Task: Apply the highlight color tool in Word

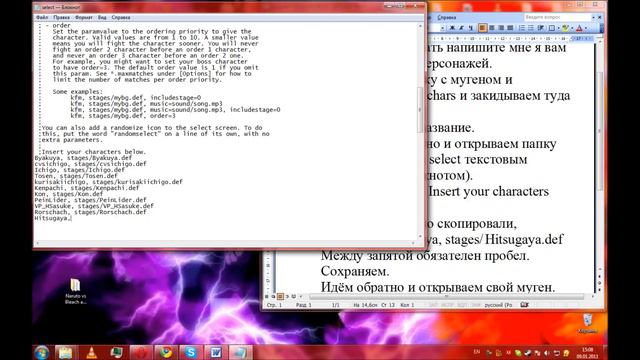Action: pos(565,28)
